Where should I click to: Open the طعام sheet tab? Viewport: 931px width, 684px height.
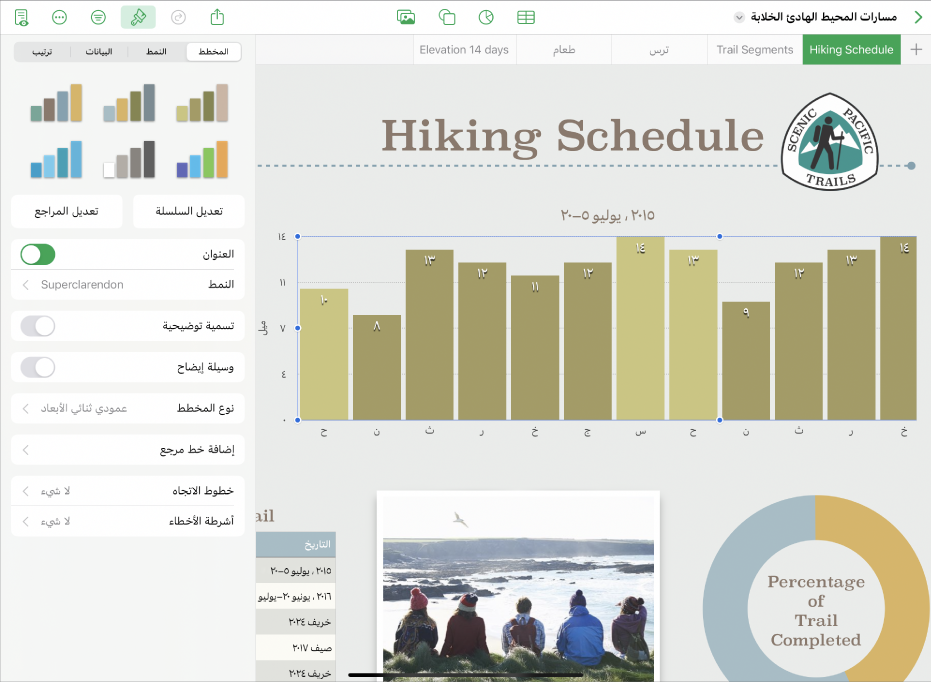[564, 50]
